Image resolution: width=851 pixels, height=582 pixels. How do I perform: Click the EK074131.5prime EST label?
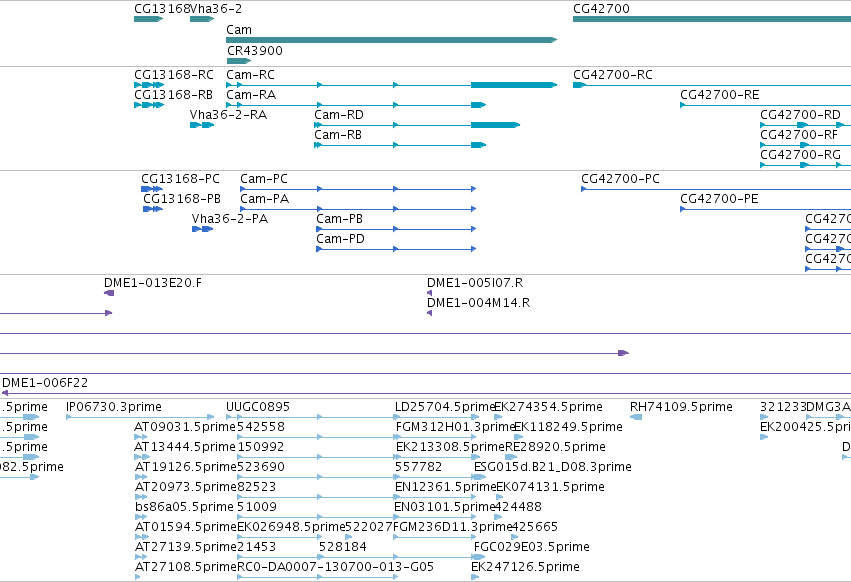[550, 487]
